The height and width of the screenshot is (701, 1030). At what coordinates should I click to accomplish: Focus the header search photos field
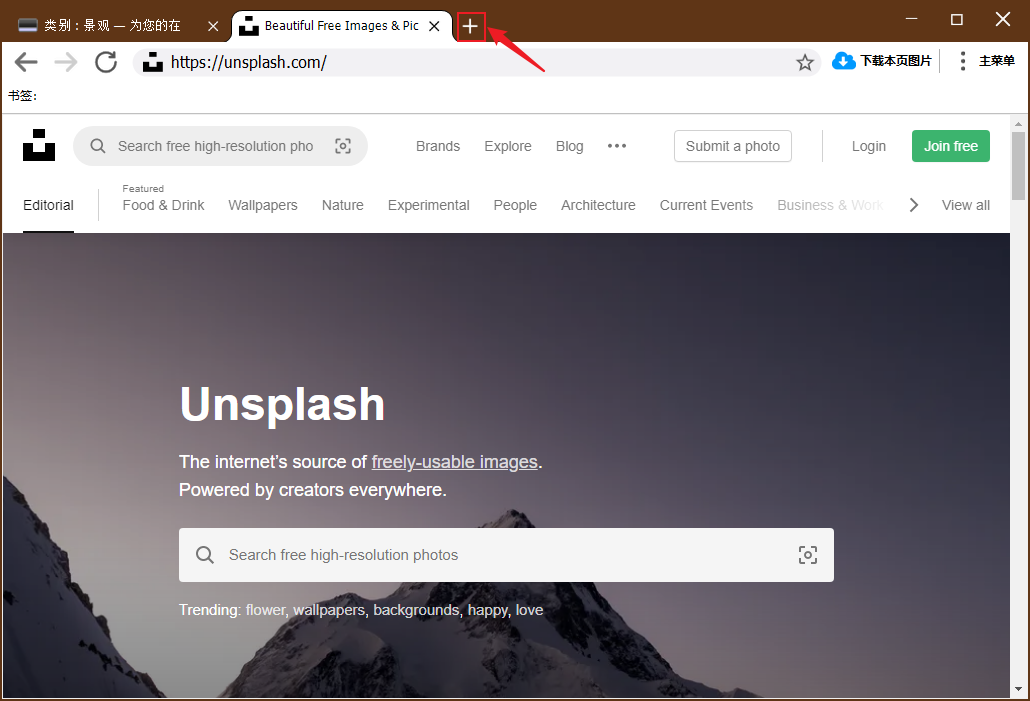(x=220, y=146)
